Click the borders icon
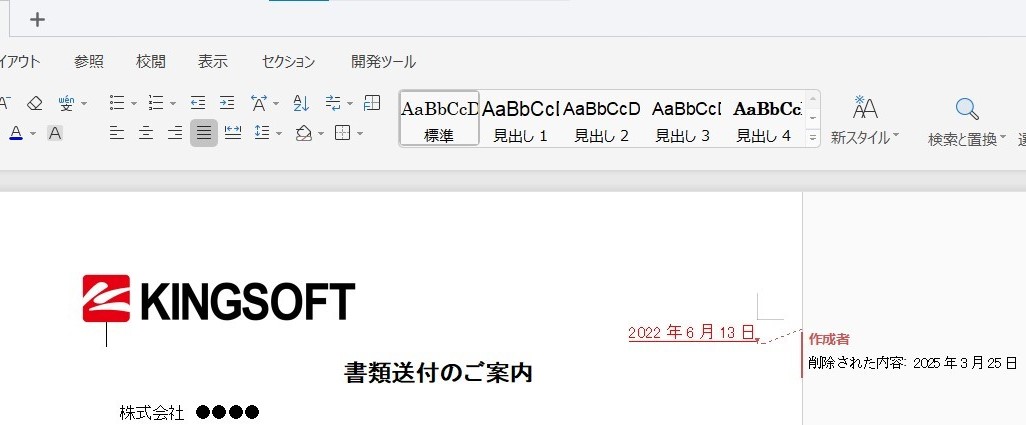Viewport: 1026px width, 425px height. 342,133
